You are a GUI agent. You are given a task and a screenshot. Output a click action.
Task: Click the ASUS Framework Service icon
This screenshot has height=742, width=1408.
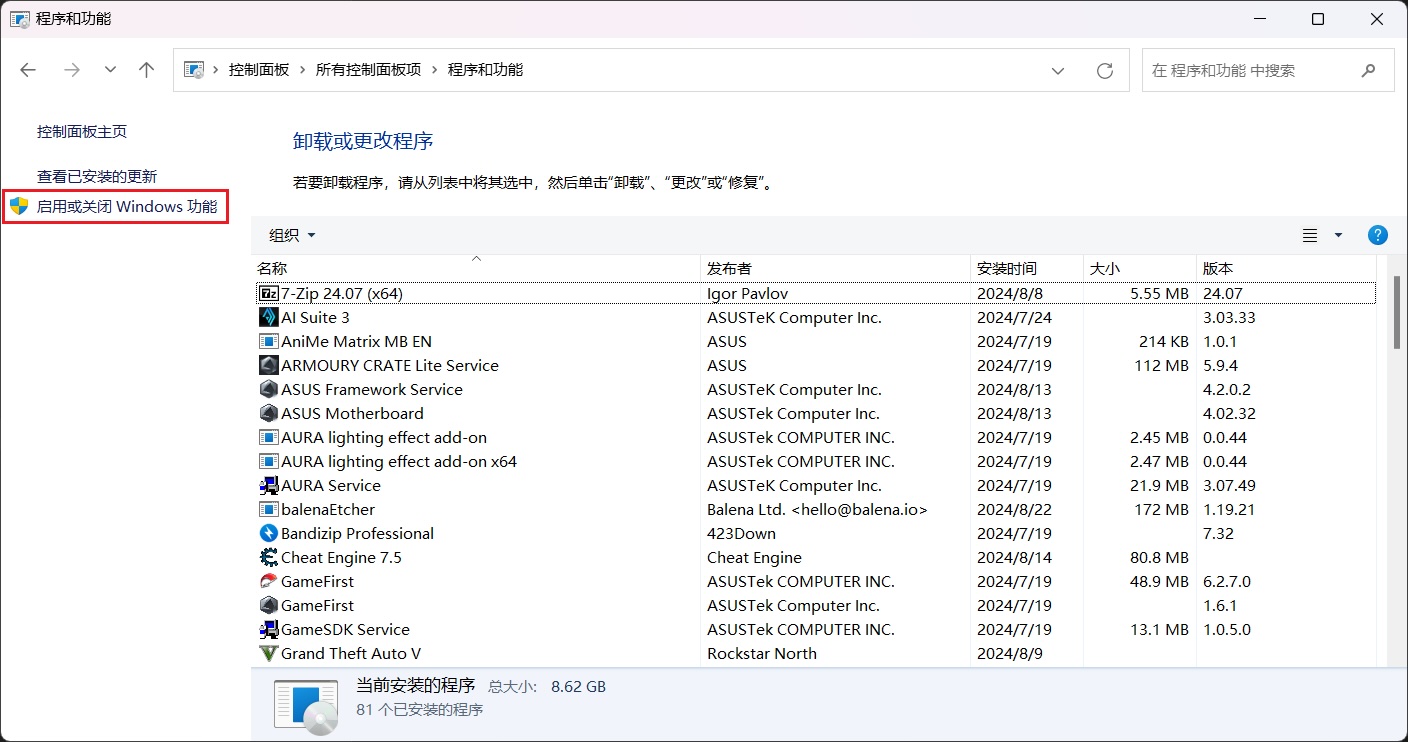coord(268,389)
